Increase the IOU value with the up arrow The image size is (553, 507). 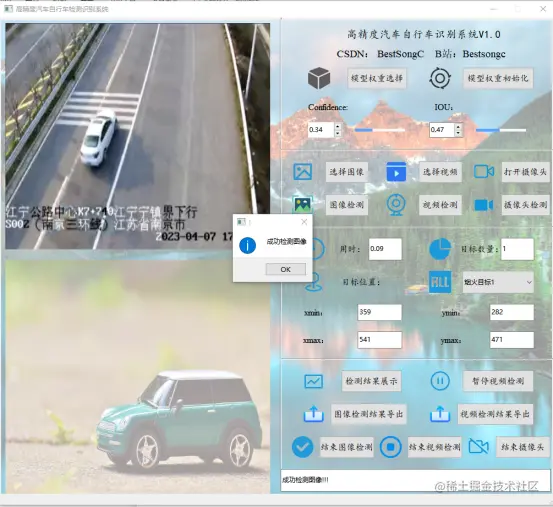click(x=458, y=126)
